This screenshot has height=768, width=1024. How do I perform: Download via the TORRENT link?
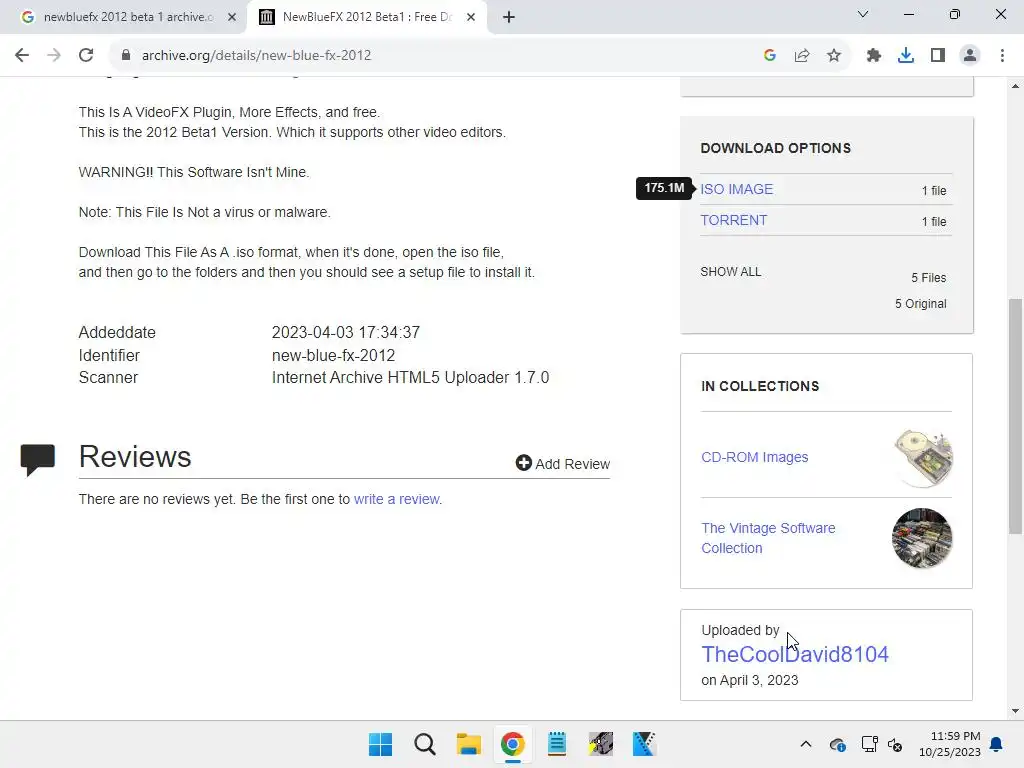click(x=733, y=221)
